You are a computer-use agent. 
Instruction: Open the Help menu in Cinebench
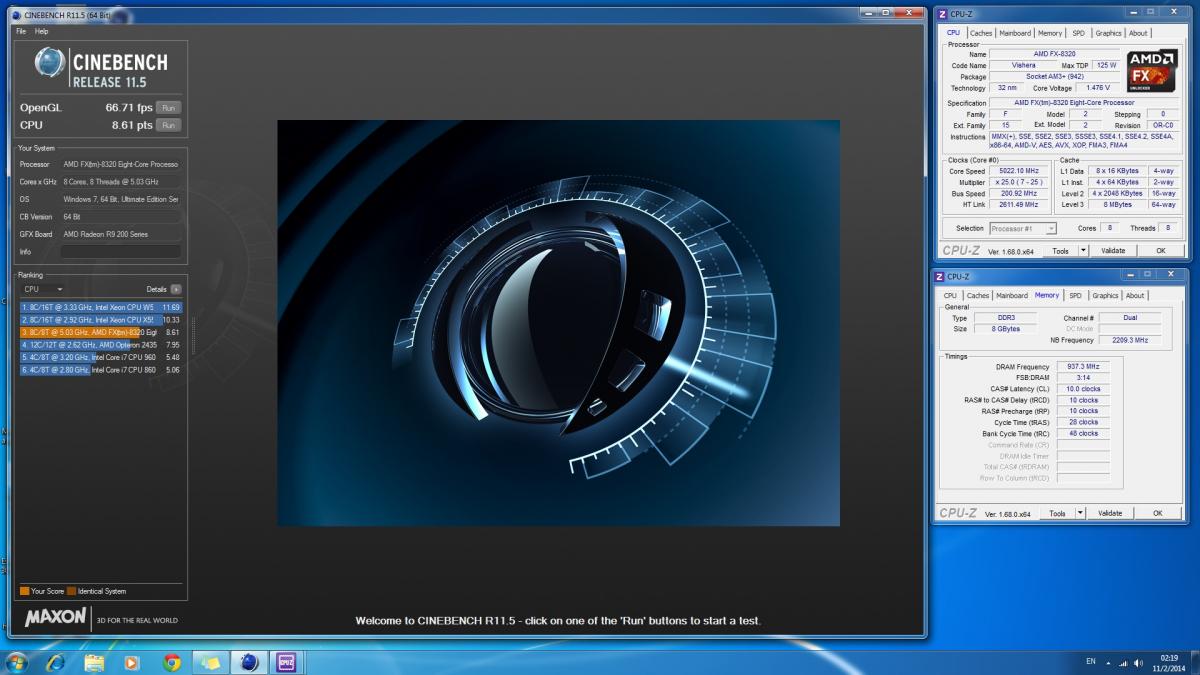pos(42,31)
